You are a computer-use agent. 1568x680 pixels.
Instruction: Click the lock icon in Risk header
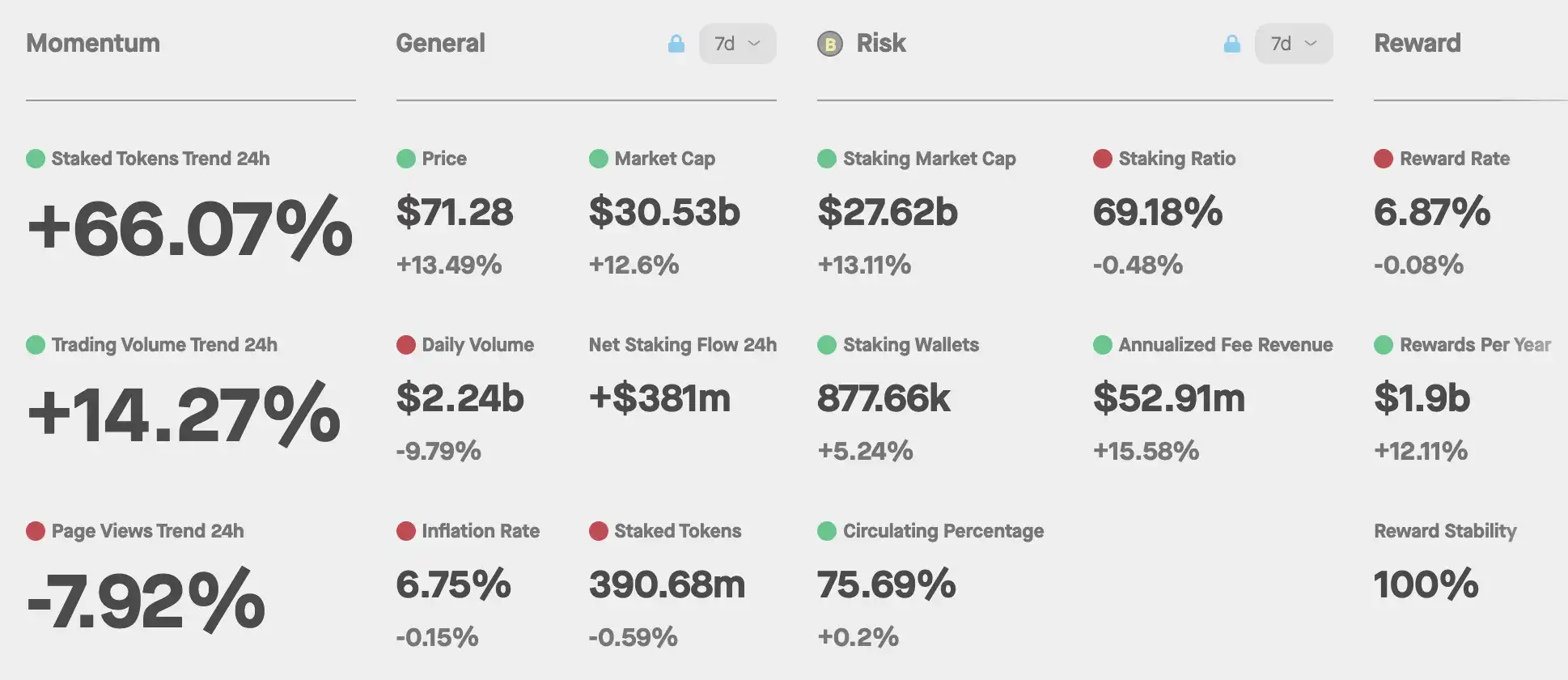[1232, 44]
